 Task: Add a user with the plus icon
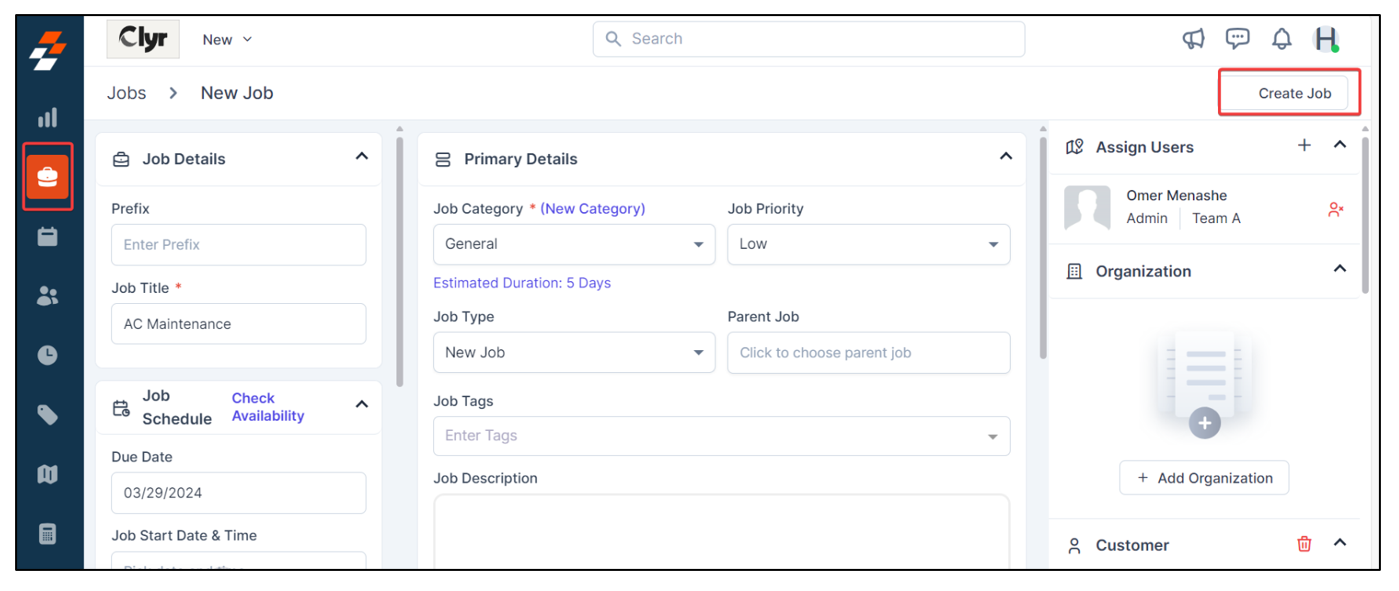[x=1304, y=146]
